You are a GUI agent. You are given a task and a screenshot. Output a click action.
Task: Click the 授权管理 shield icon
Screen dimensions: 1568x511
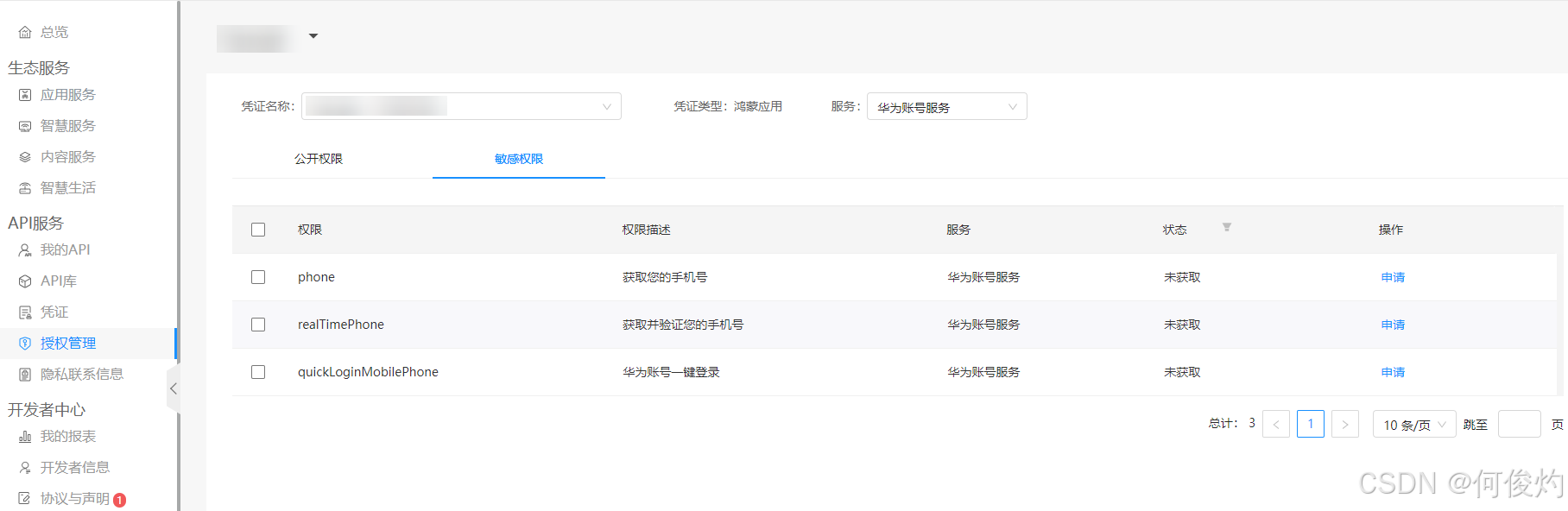[x=25, y=344]
